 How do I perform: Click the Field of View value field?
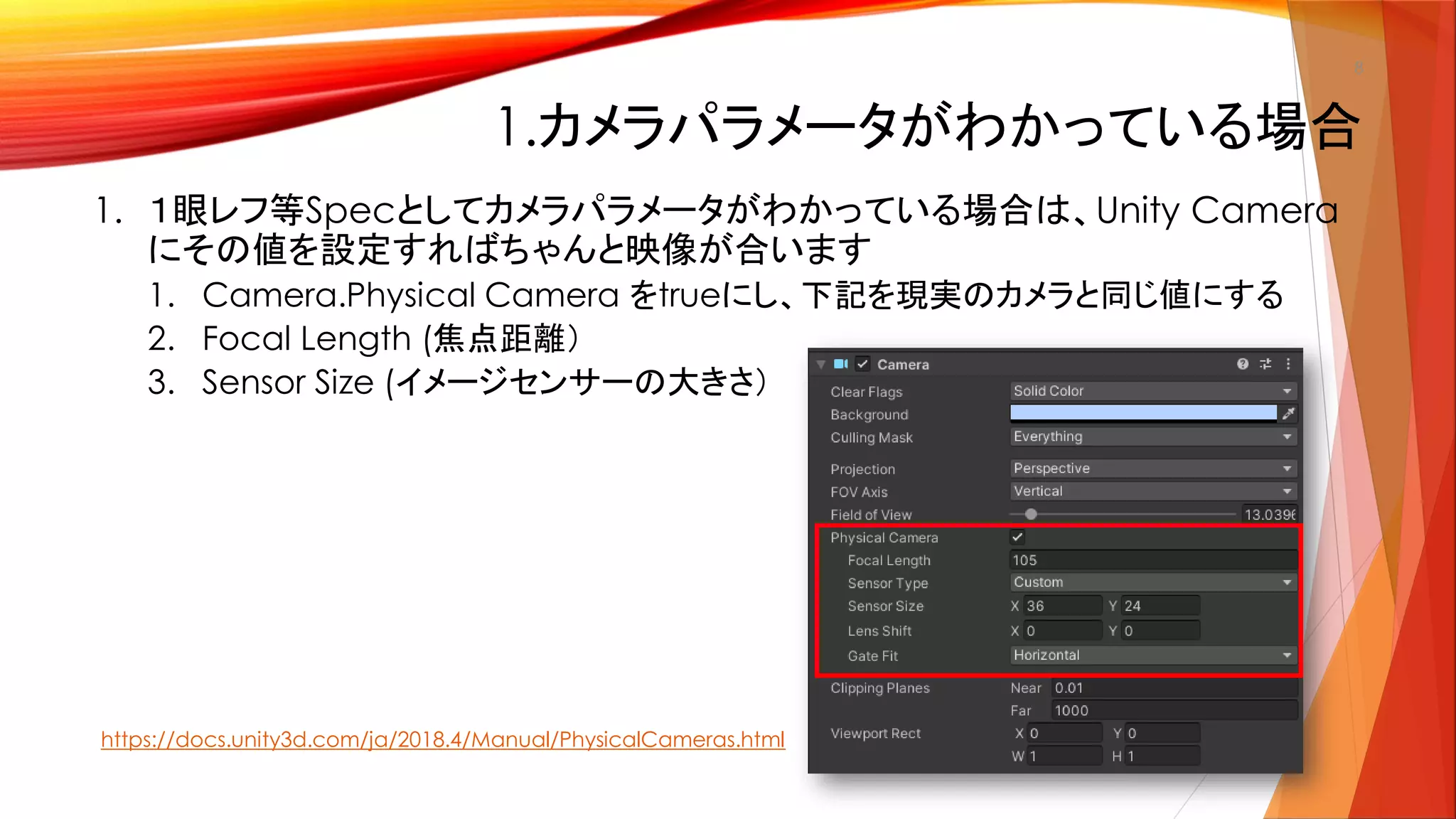[1269, 515]
